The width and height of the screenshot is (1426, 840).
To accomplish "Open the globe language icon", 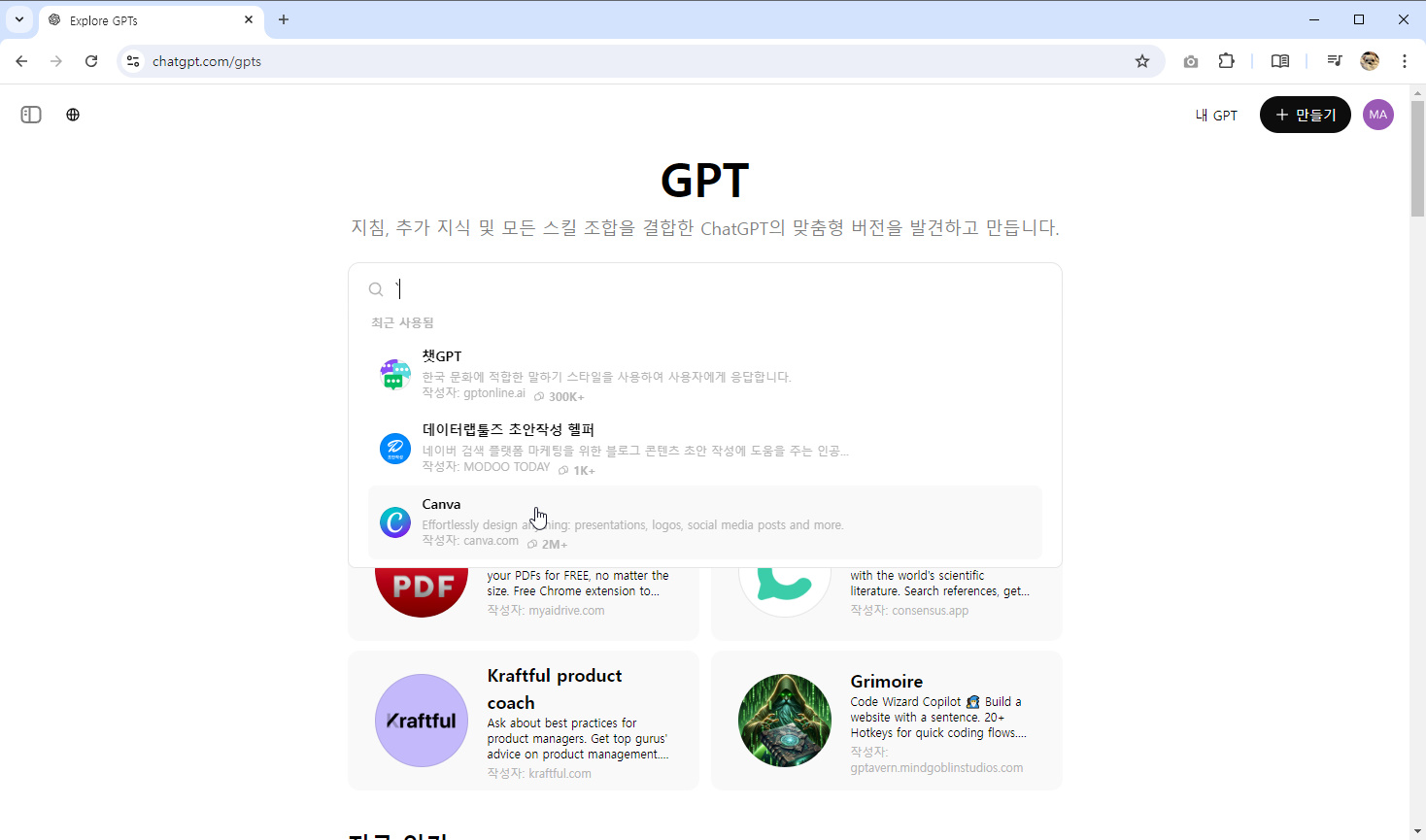I will coord(73,115).
